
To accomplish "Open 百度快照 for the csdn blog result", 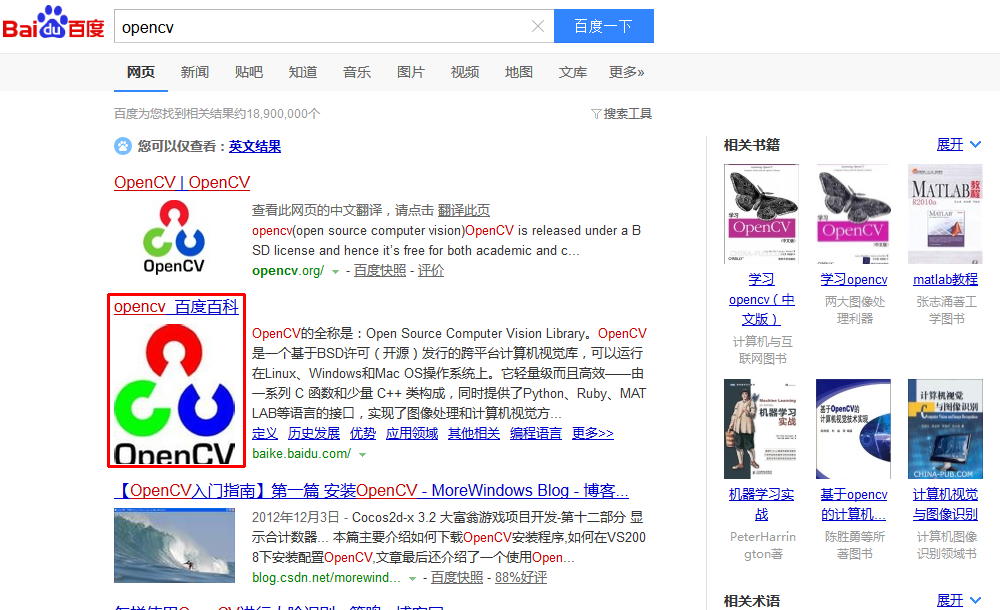I will (x=457, y=577).
